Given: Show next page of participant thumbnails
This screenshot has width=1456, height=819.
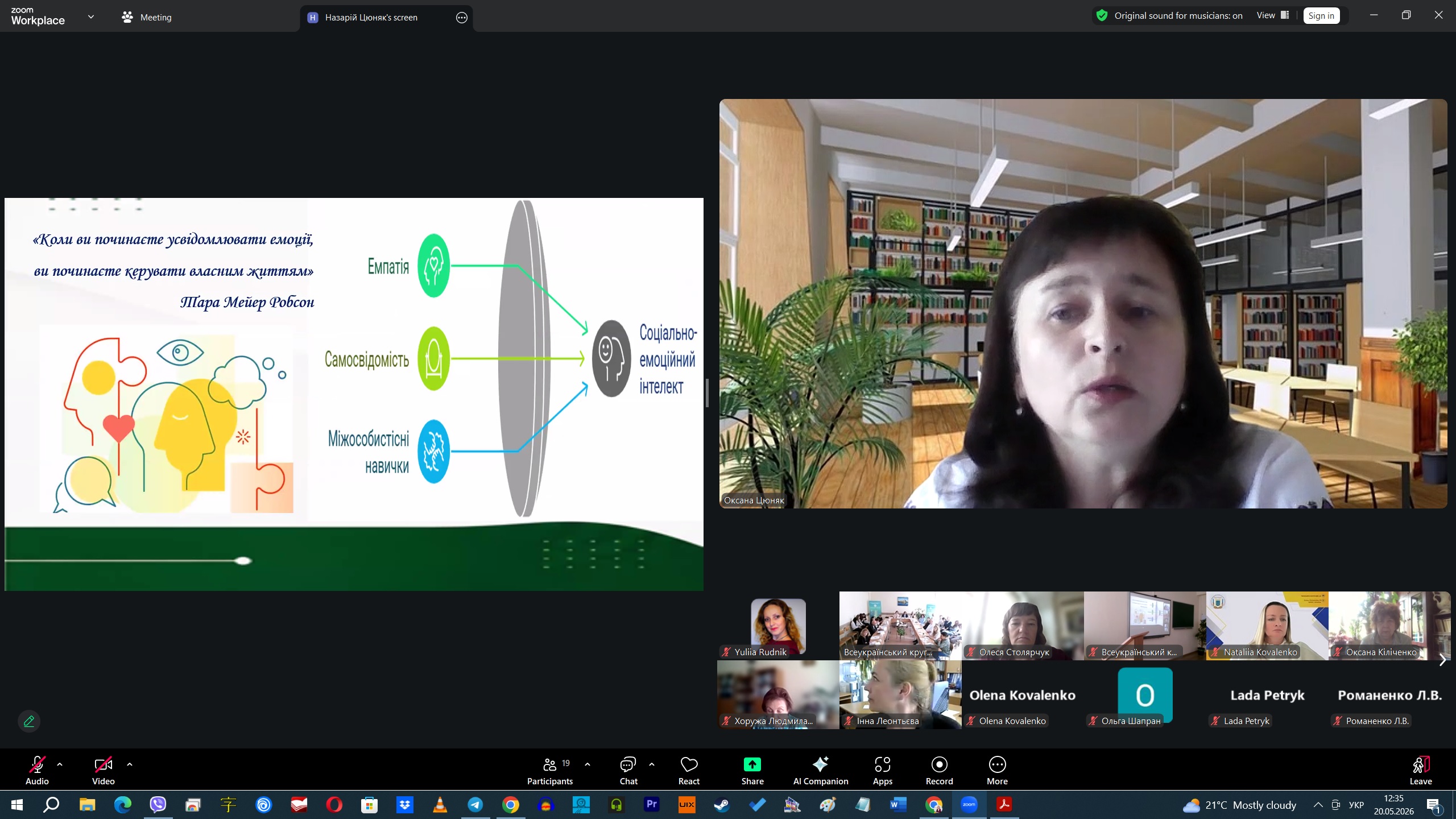Looking at the screenshot, I should pyautogui.click(x=1442, y=660).
